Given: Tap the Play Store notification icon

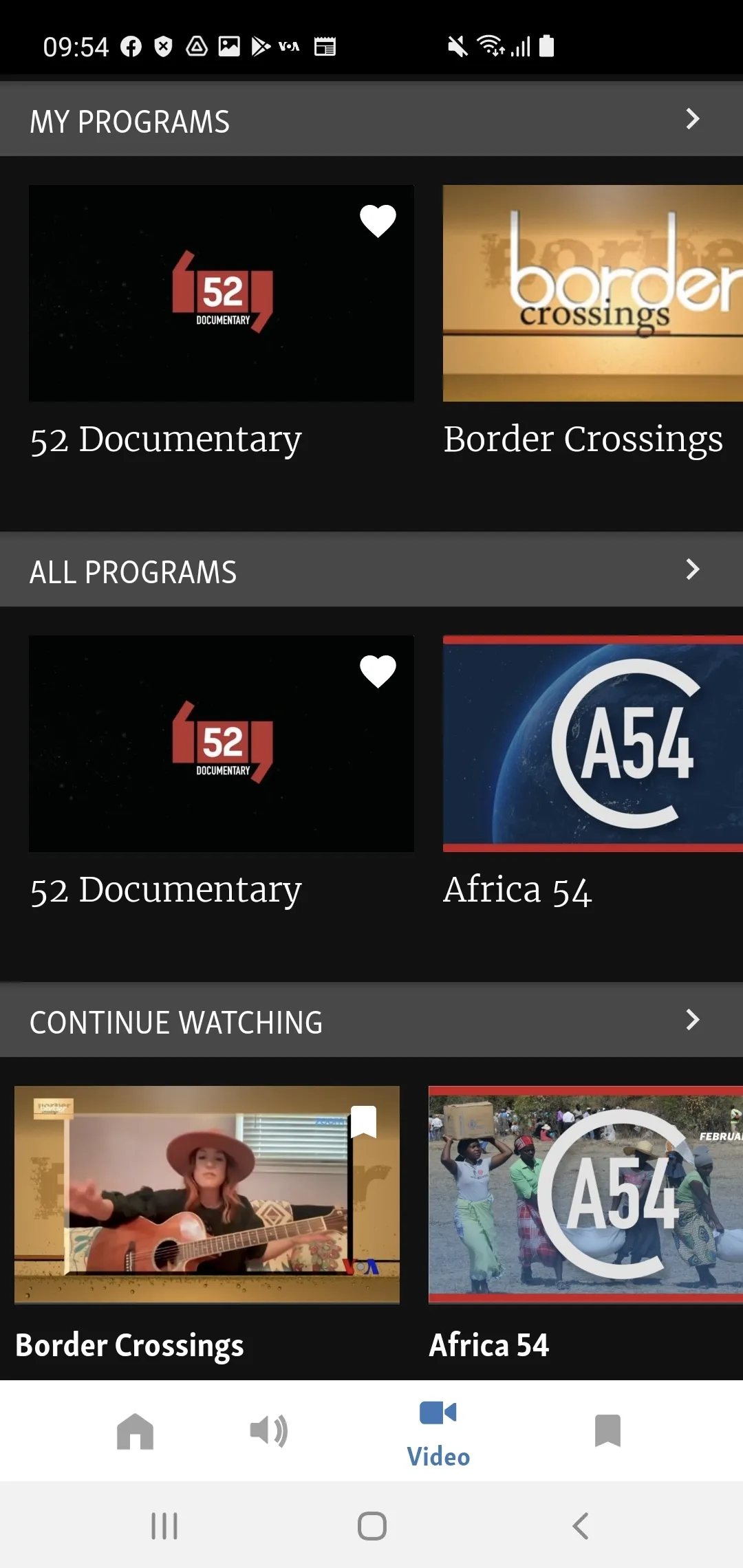Looking at the screenshot, I should (x=261, y=47).
